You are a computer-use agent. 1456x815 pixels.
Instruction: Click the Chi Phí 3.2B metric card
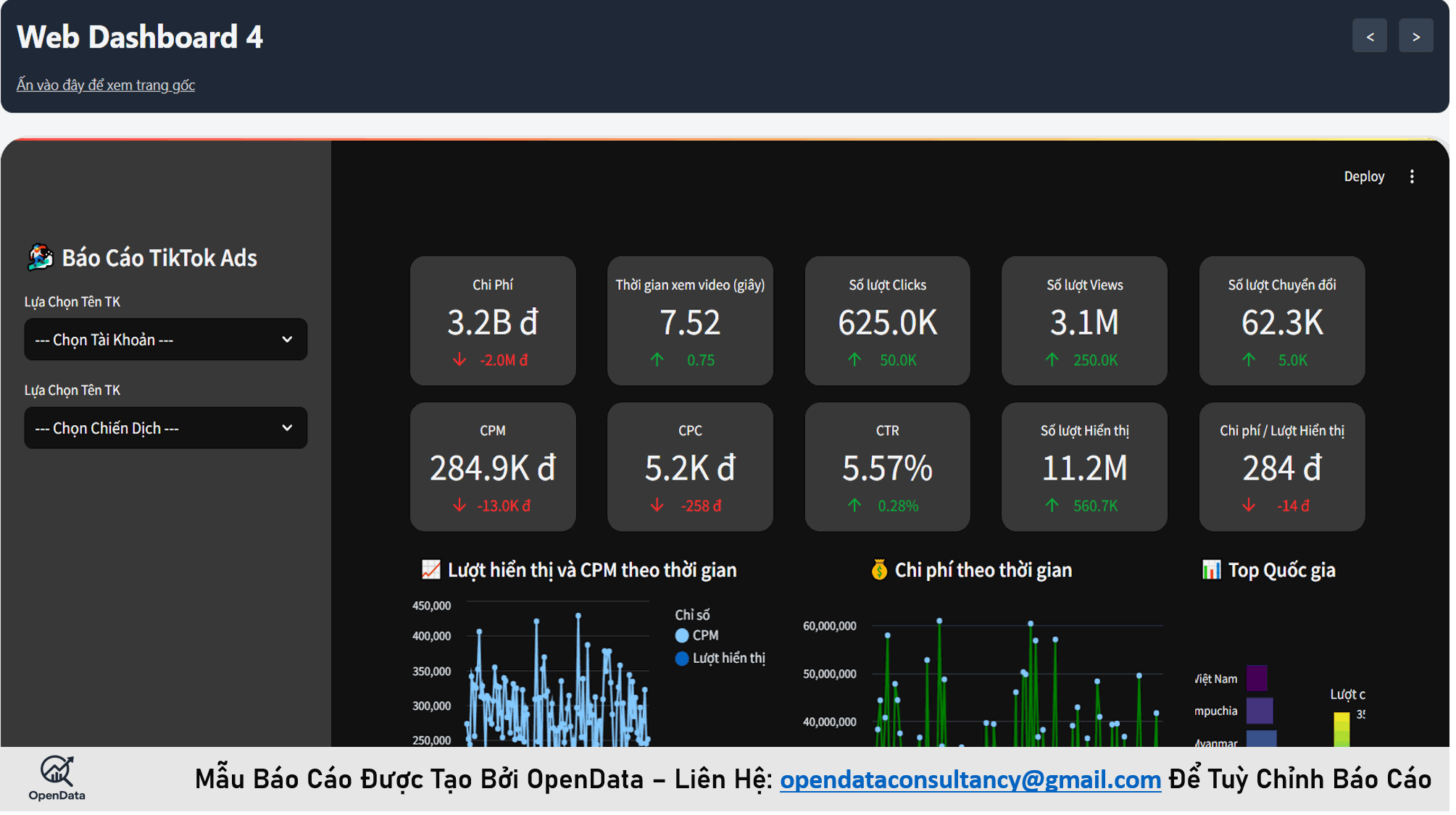coord(493,321)
